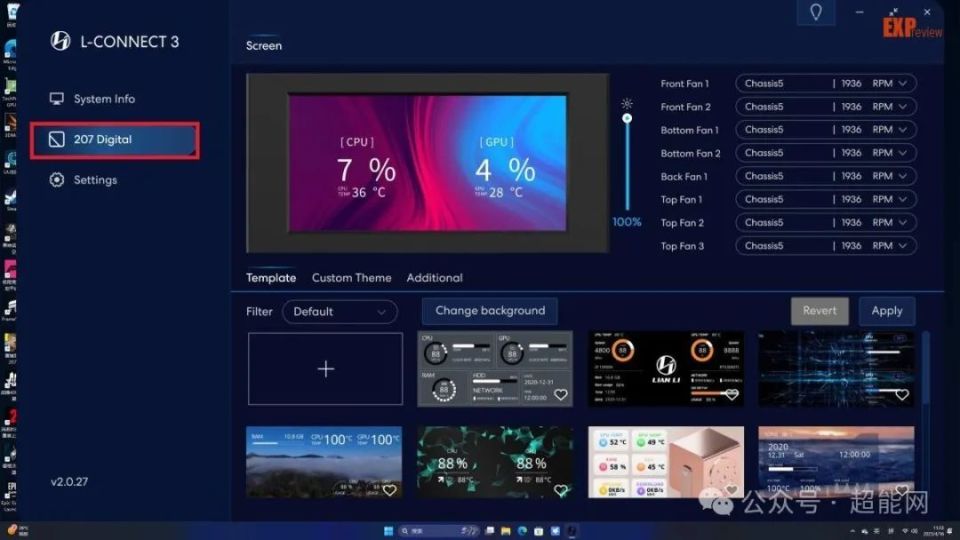Open File Explorer from the taskbar
Image resolution: width=960 pixels, height=540 pixels.
click(x=506, y=531)
